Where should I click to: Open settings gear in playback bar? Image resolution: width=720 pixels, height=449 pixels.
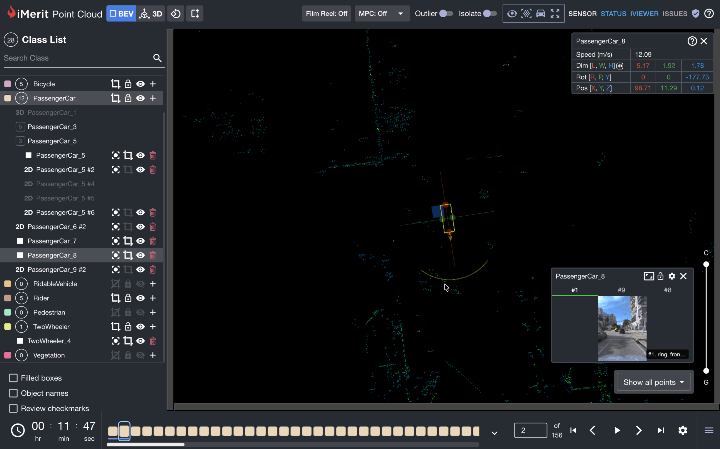tap(683, 430)
